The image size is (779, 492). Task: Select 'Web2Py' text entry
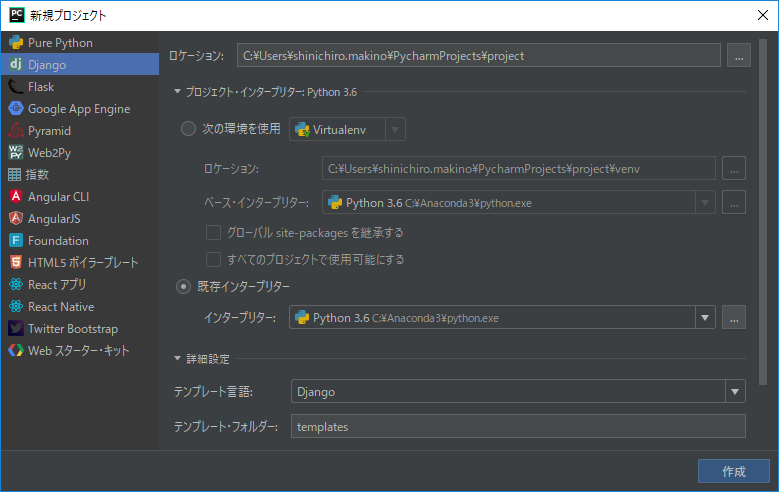(49, 153)
